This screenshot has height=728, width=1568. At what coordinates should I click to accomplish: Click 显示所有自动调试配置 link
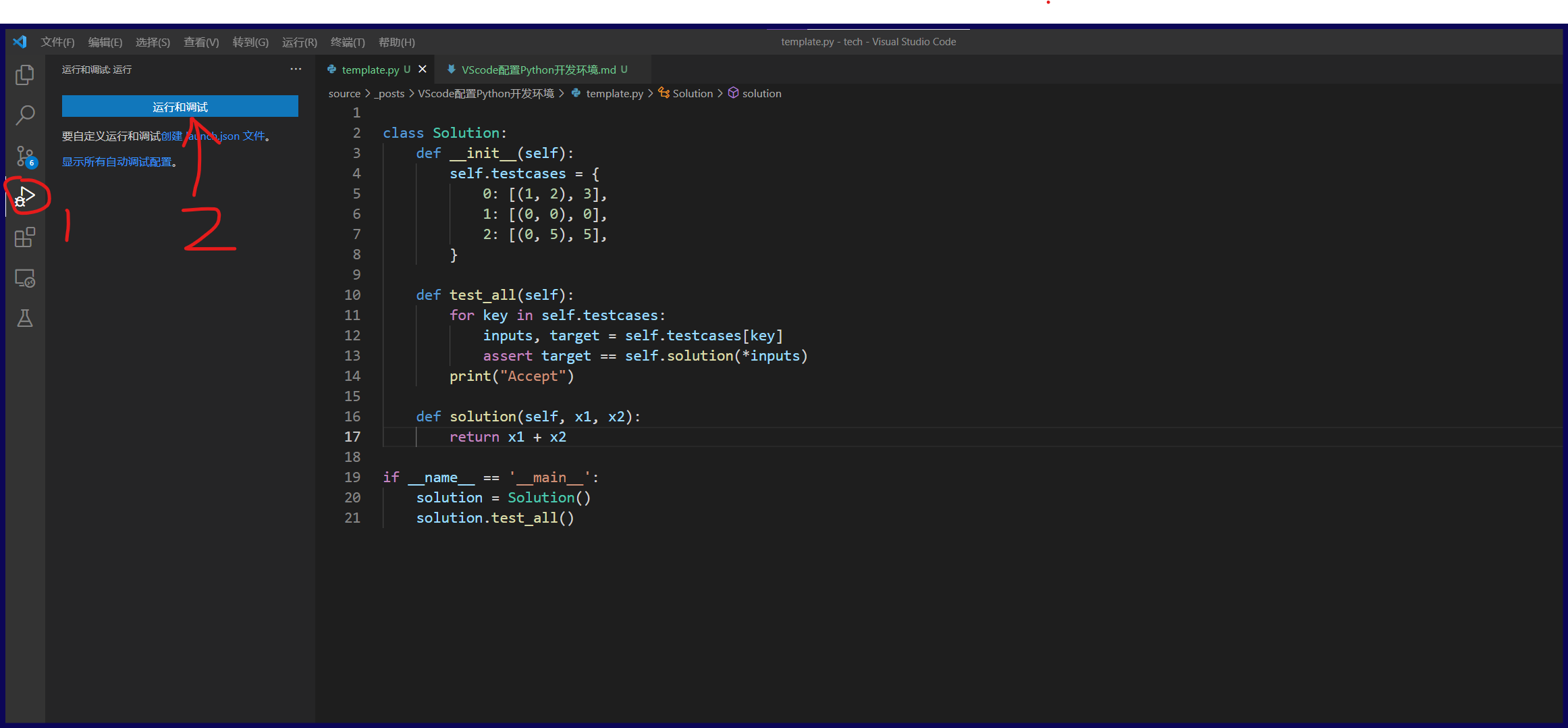[117, 162]
